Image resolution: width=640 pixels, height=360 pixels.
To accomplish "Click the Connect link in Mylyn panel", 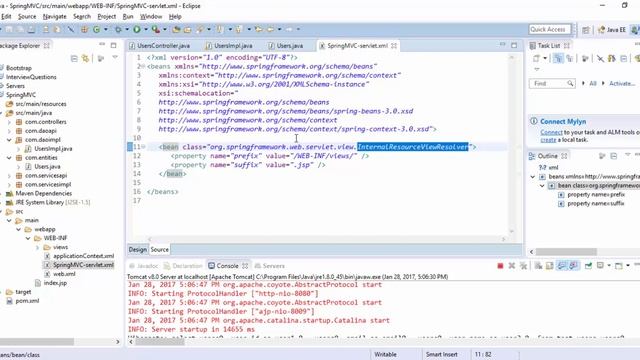I will pyautogui.click(x=551, y=132).
